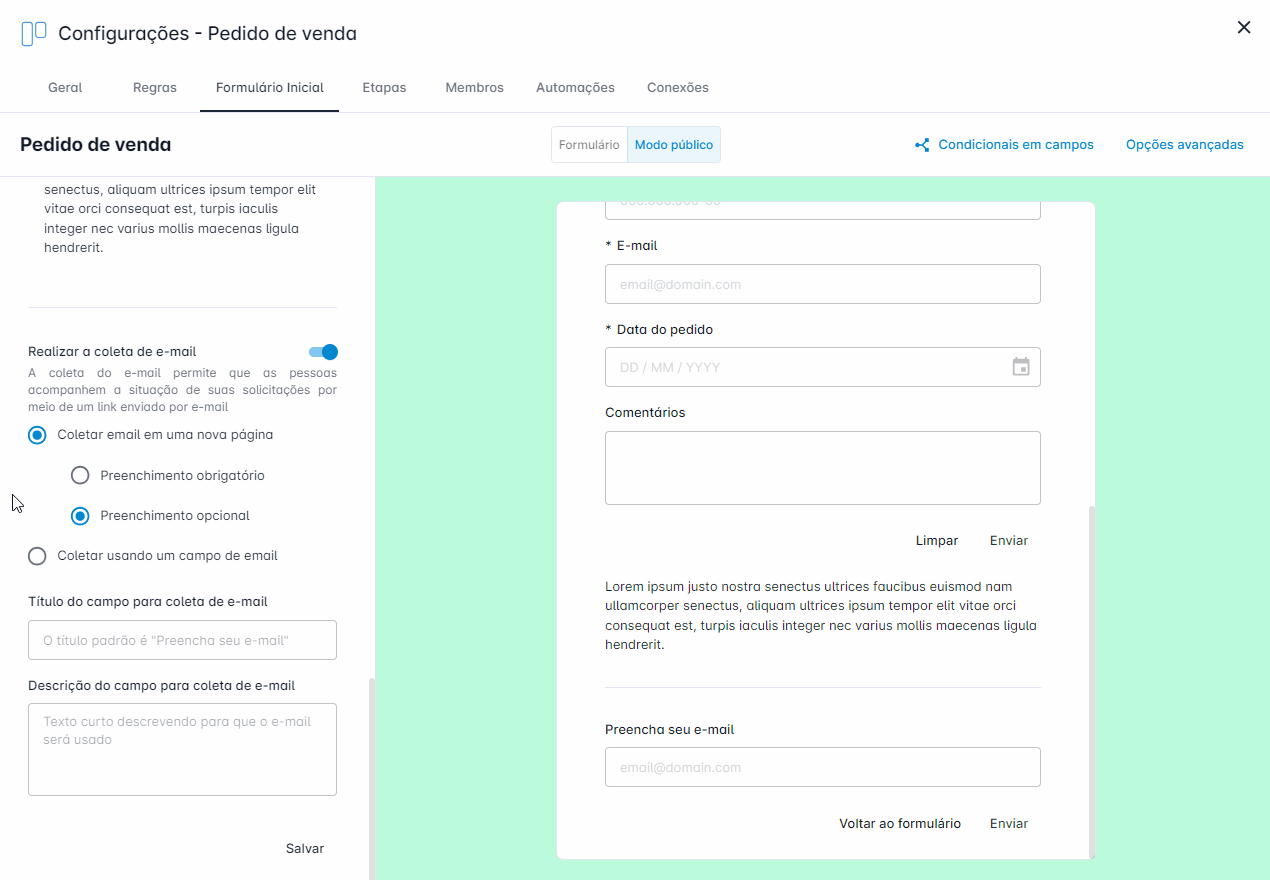Open Condicionais em campos link
This screenshot has width=1270, height=880.
tap(1016, 145)
